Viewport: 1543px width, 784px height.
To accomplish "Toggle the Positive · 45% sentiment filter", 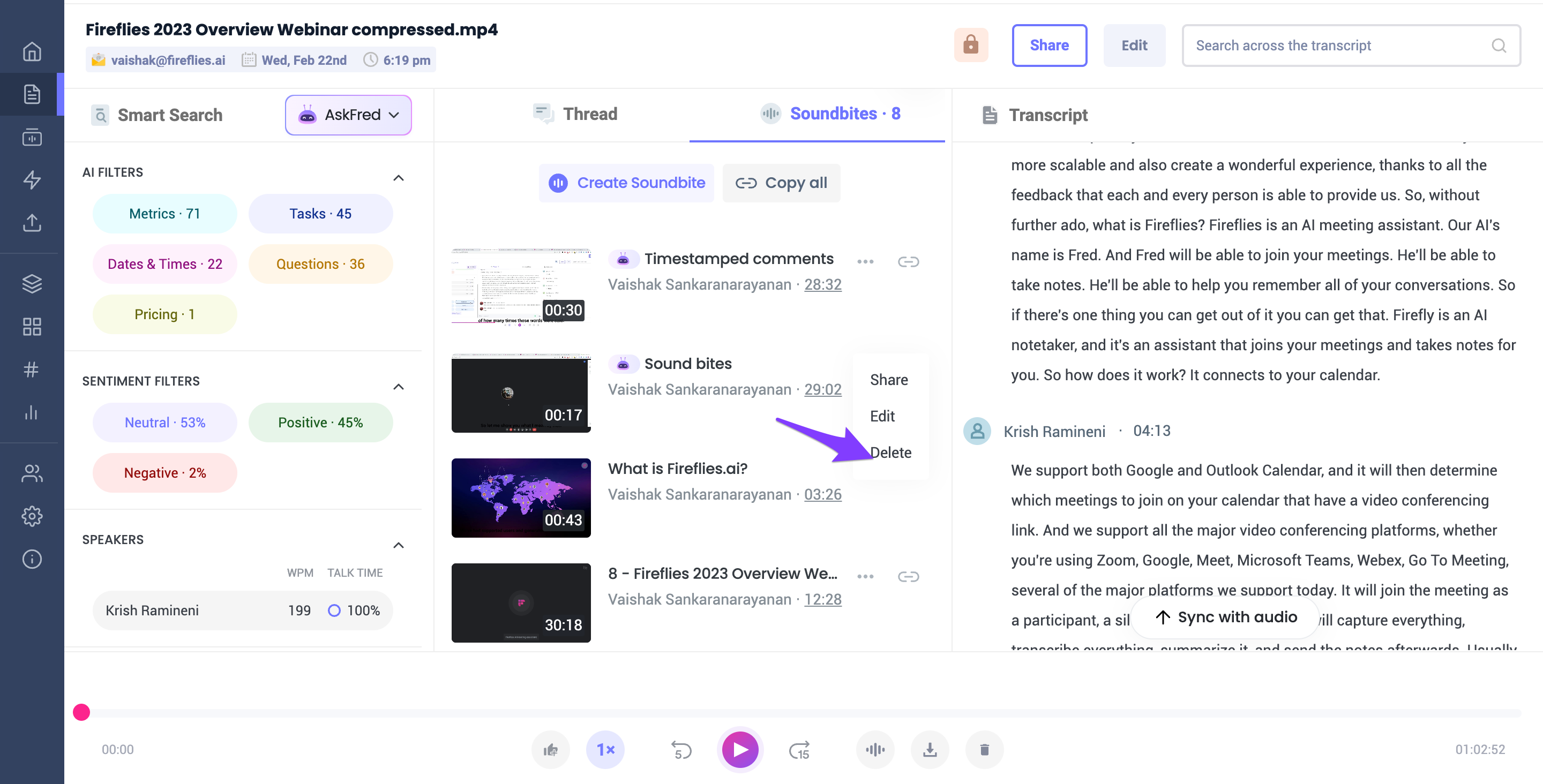I will (320, 422).
